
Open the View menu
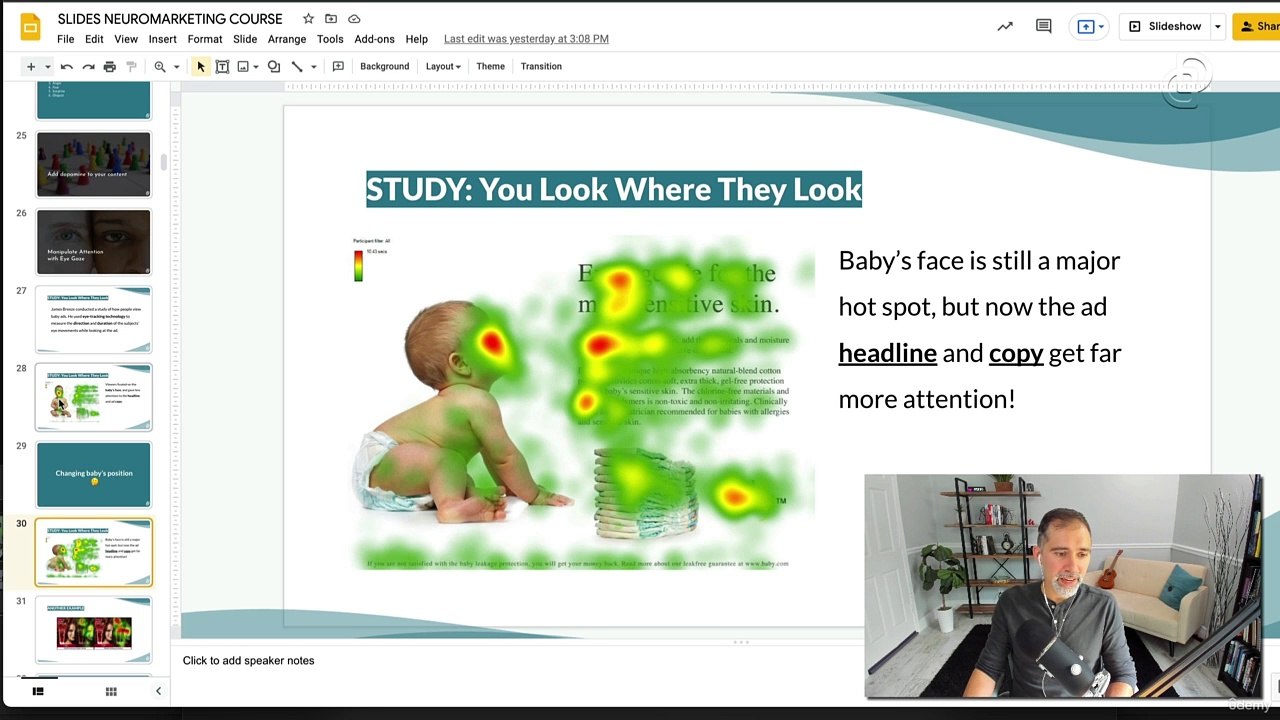pyautogui.click(x=126, y=39)
